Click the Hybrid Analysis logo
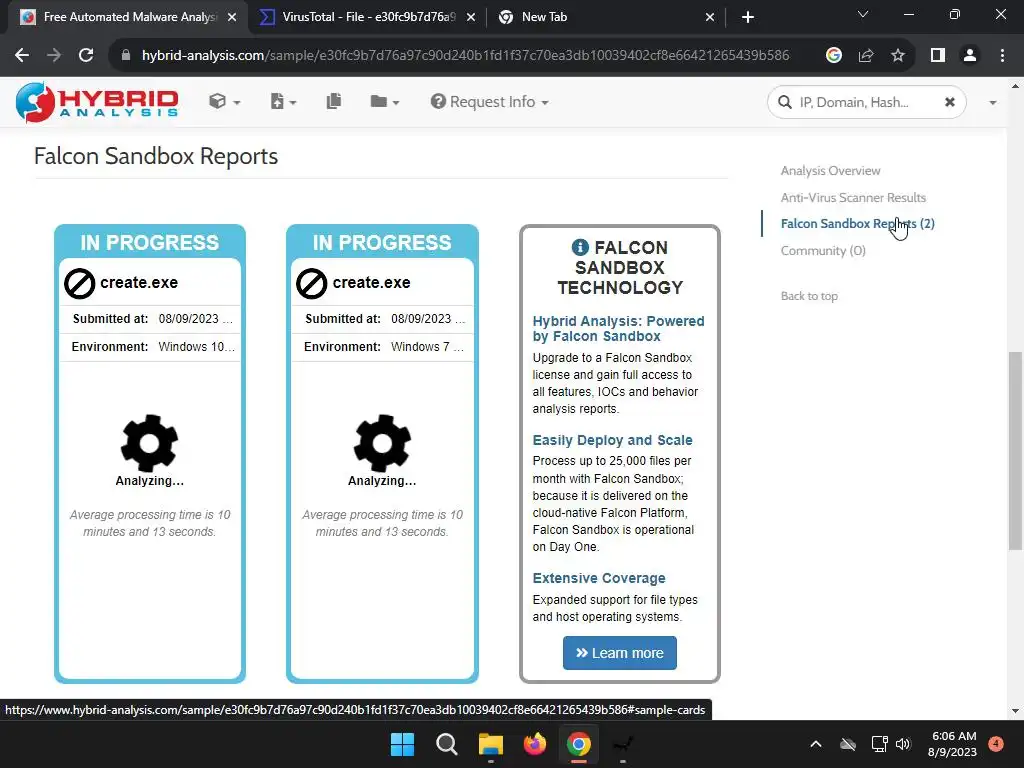Image resolution: width=1024 pixels, height=768 pixels. pos(97,102)
